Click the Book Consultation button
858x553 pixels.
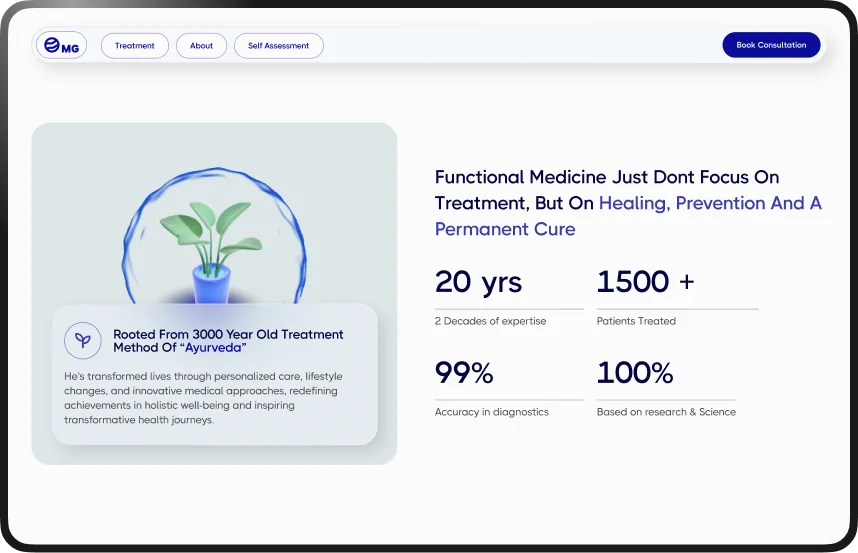771,45
